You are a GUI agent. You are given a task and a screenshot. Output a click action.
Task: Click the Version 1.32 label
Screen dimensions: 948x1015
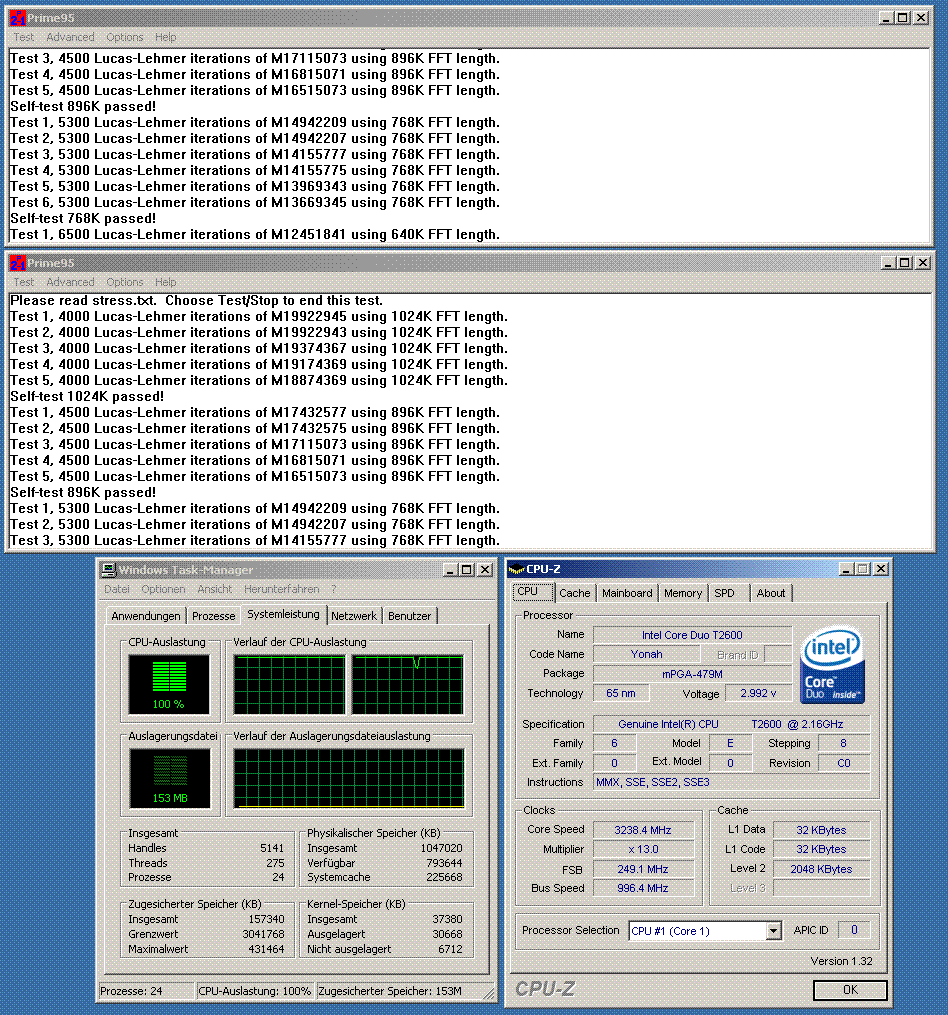click(841, 961)
